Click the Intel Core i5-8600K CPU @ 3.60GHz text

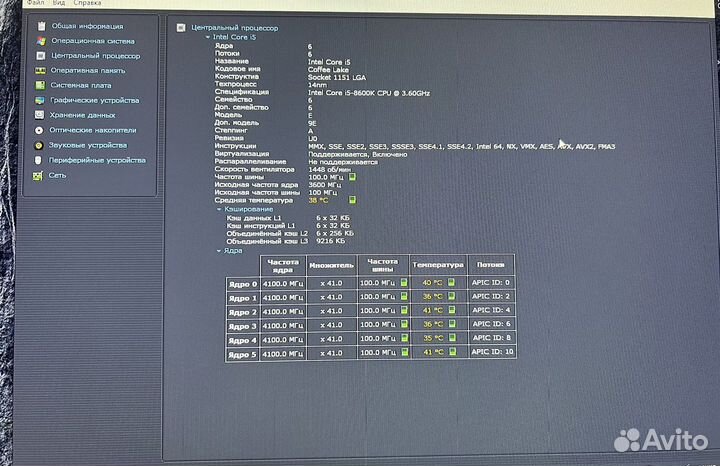coord(369,93)
